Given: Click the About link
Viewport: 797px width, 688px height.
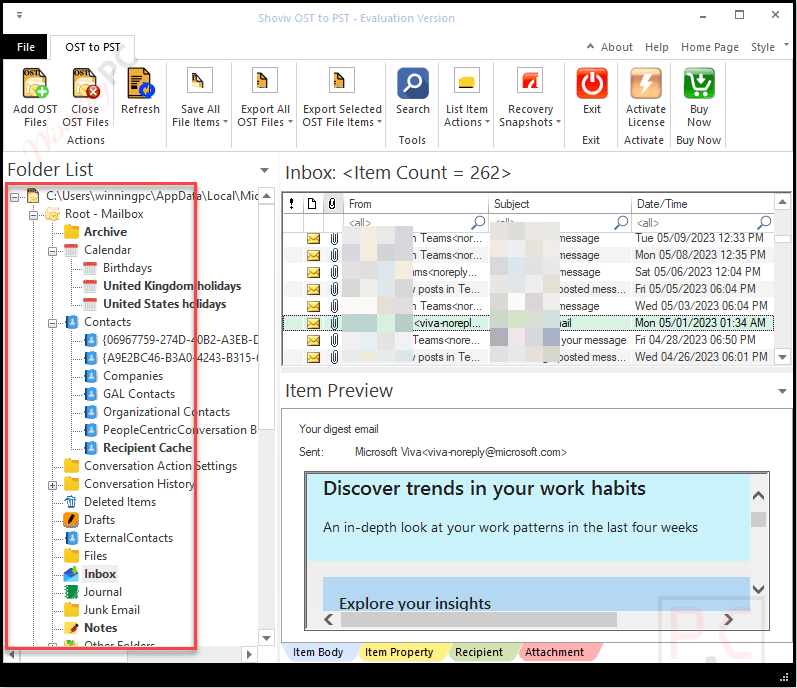Looking at the screenshot, I should [617, 47].
